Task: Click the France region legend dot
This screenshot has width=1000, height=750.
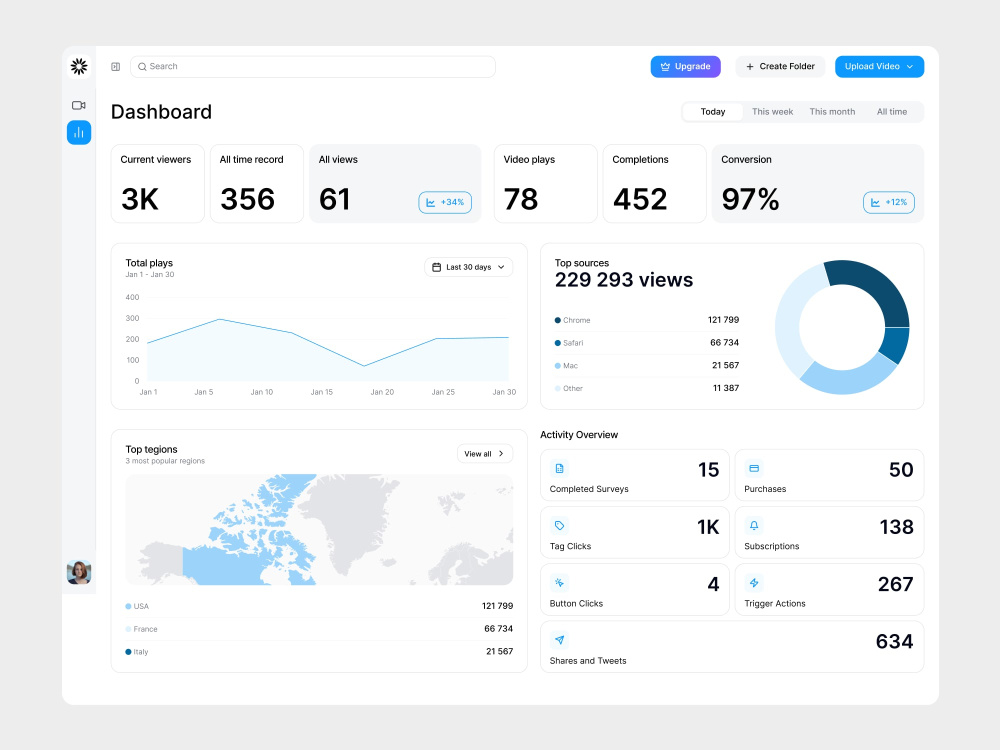Action: coord(128,629)
